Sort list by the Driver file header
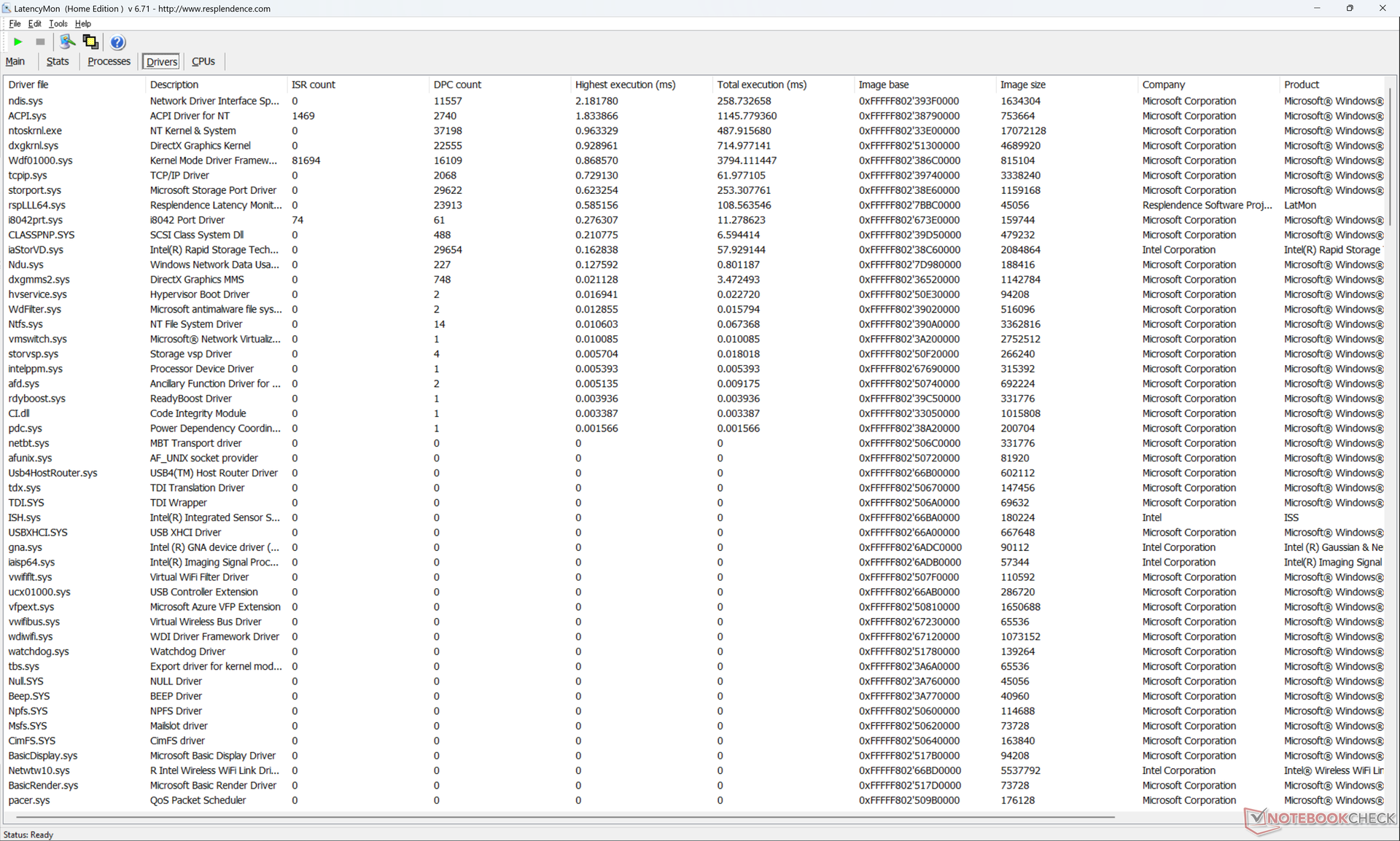This screenshot has height=841, width=1400. (28, 85)
